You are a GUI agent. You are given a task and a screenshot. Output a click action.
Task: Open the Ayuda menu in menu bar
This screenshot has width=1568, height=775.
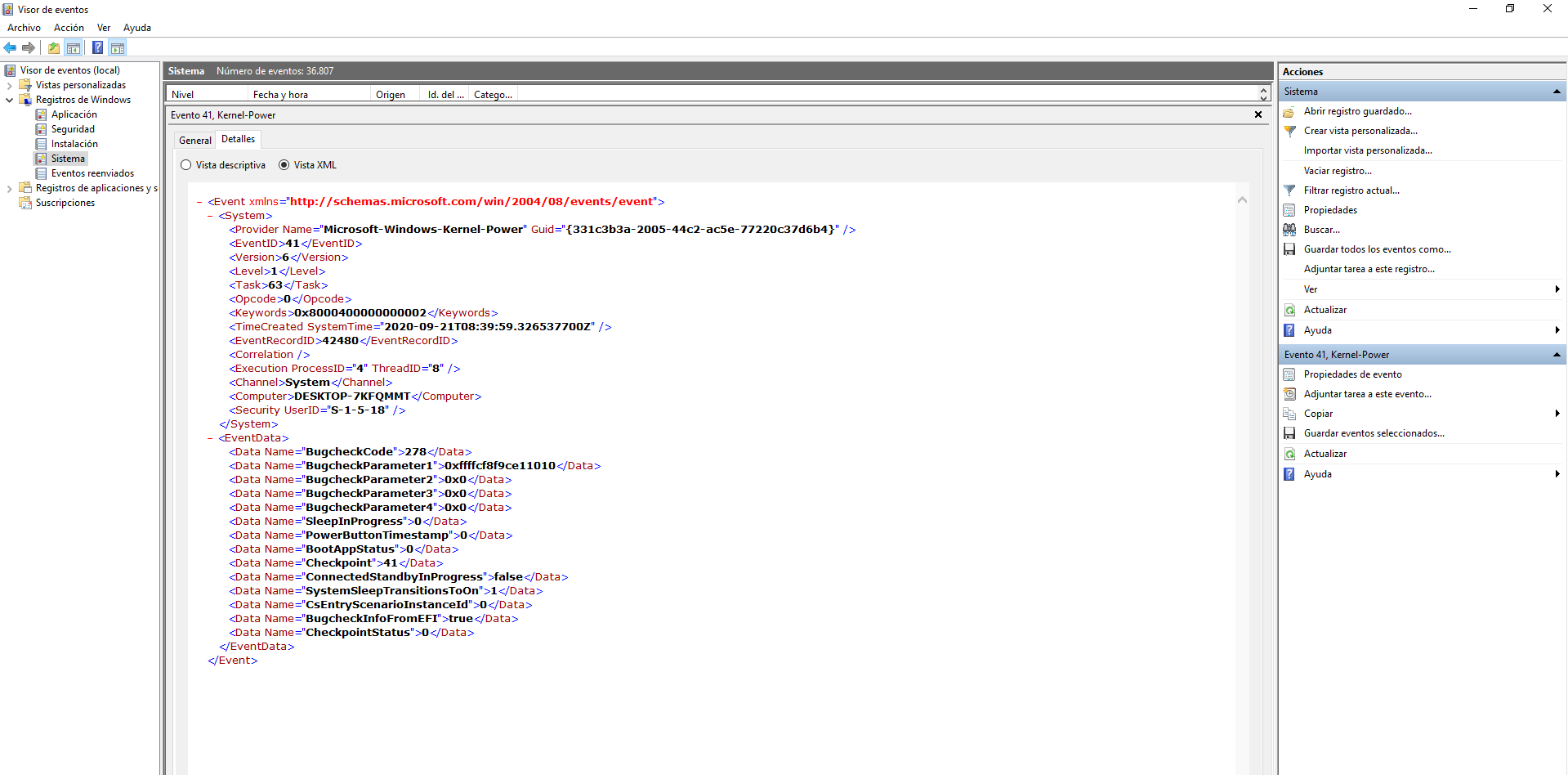(137, 28)
